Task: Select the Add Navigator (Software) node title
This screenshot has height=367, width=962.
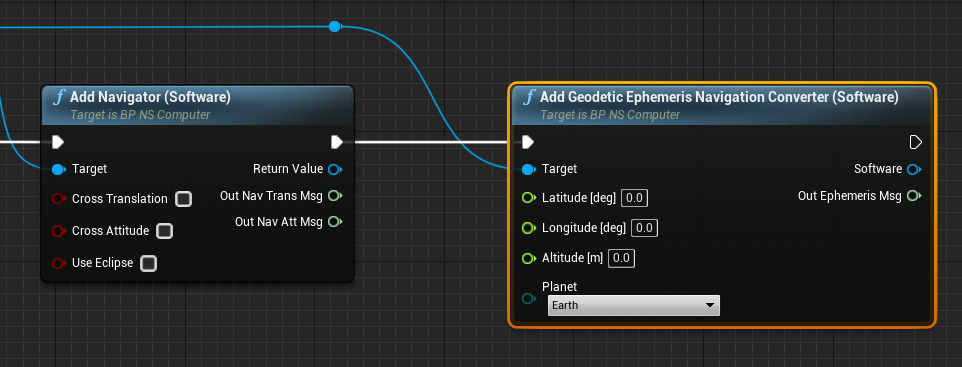Action: tap(150, 97)
